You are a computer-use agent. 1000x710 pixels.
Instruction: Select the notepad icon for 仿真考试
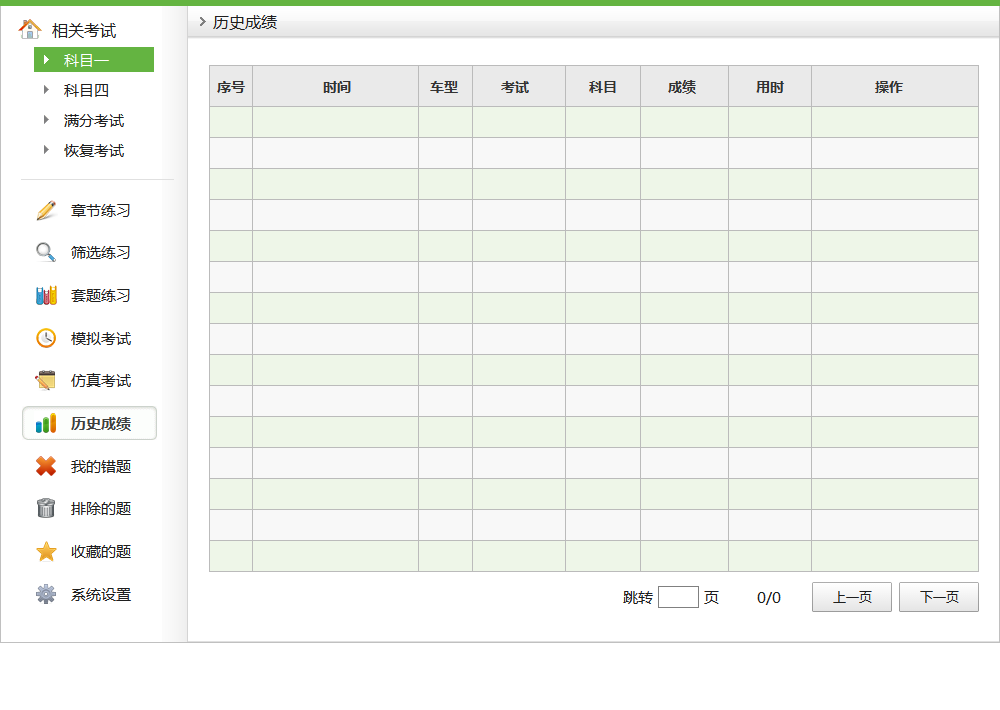[x=44, y=380]
